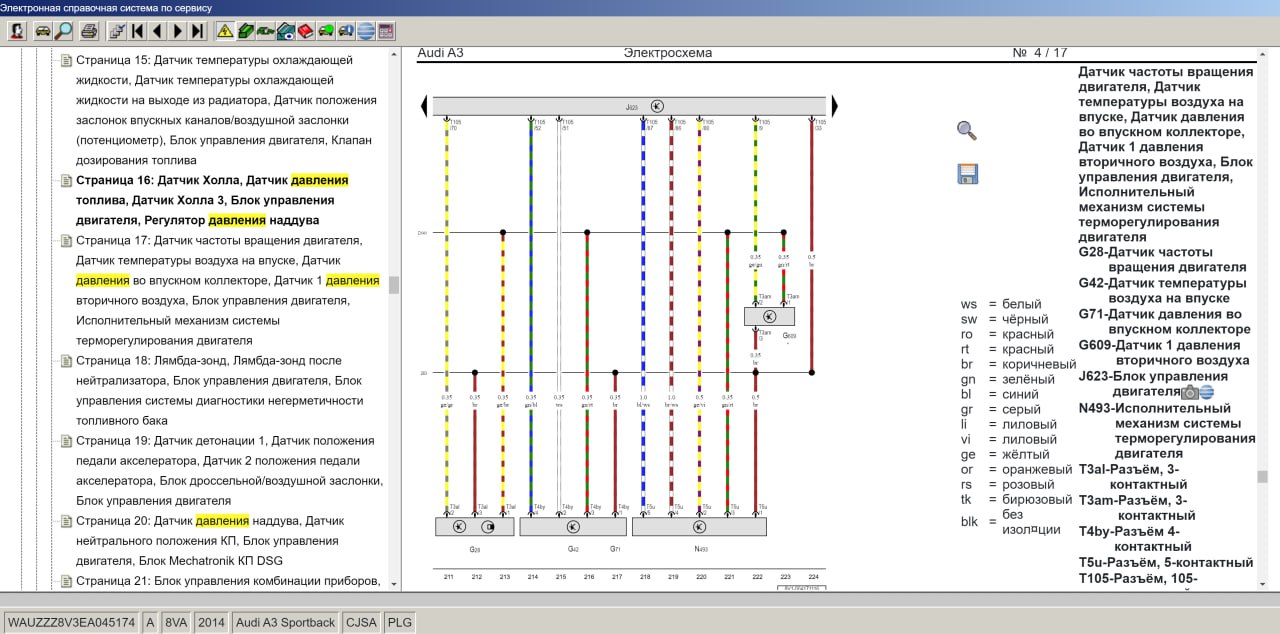Open the calendar schedule toolbar icon
Viewport: 1280px width, 634px height.
[x=386, y=31]
